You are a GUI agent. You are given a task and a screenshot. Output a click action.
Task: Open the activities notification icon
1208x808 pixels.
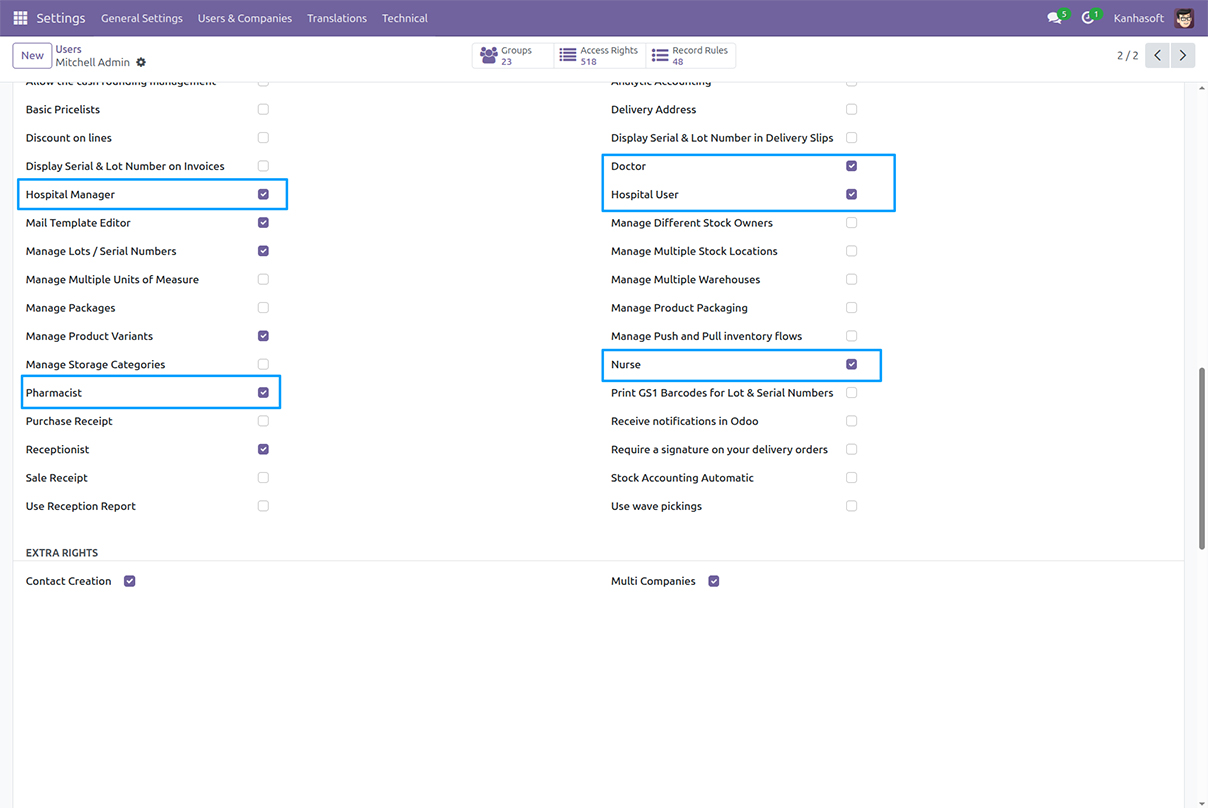pyautogui.click(x=1087, y=17)
